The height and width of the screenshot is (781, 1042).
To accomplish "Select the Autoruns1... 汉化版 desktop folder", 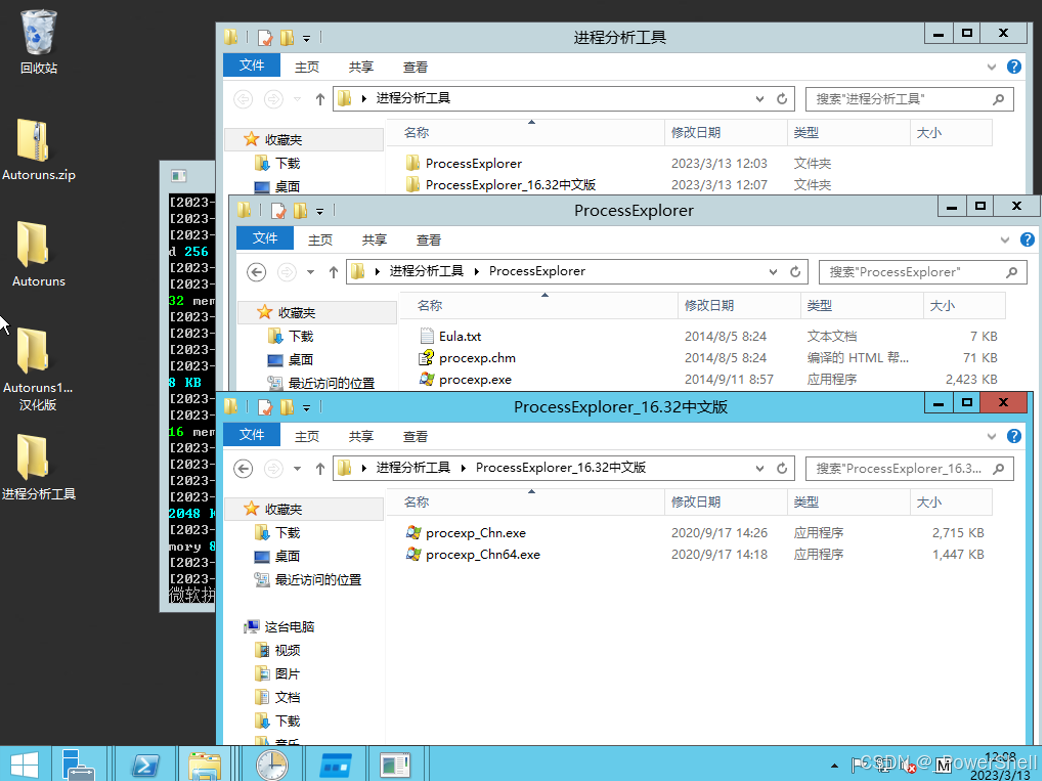I will 38,369.
